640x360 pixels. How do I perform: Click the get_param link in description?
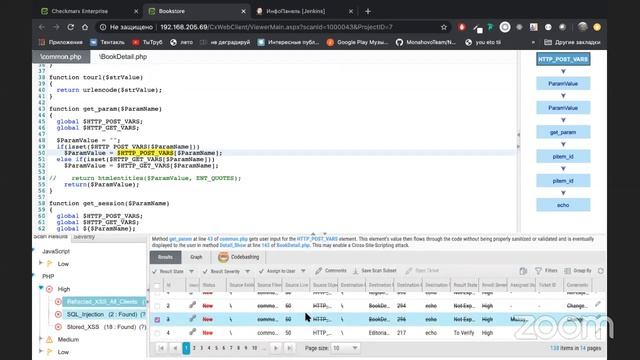point(180,239)
